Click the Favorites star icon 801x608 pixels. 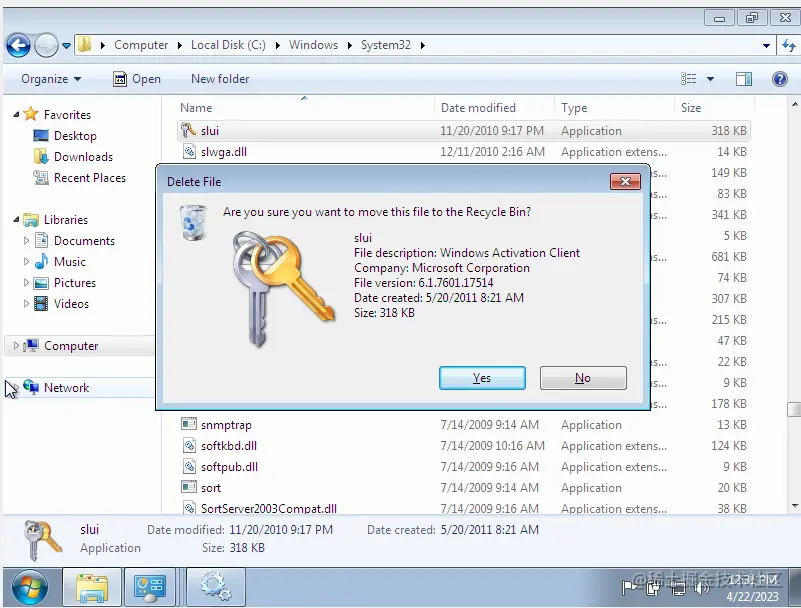(x=31, y=114)
